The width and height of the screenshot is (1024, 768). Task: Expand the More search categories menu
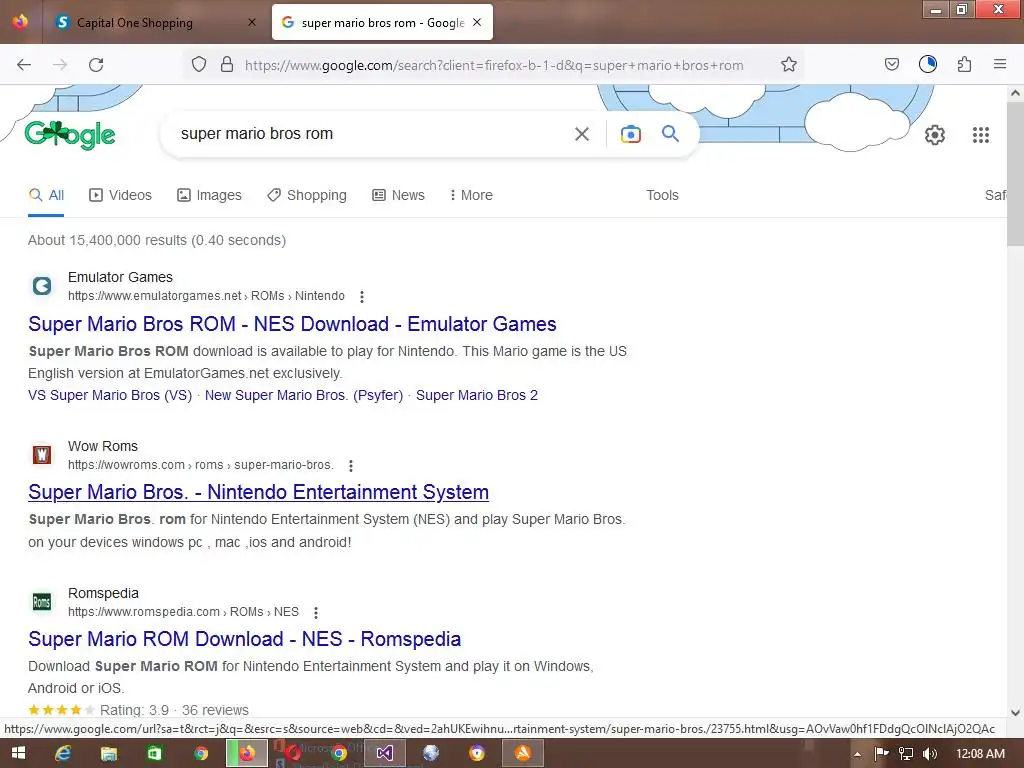point(471,195)
